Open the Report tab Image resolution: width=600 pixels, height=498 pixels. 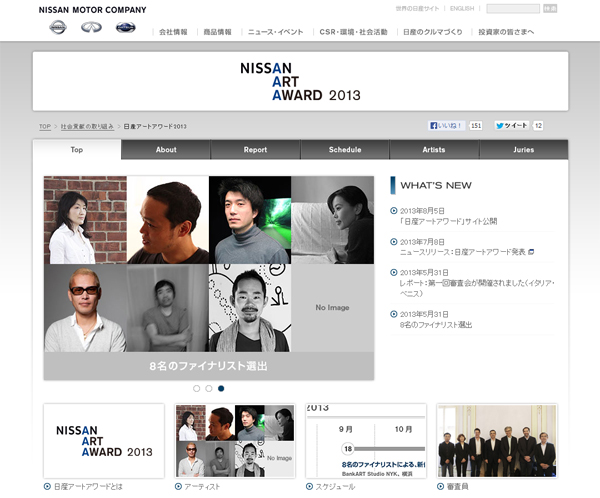coord(255,150)
